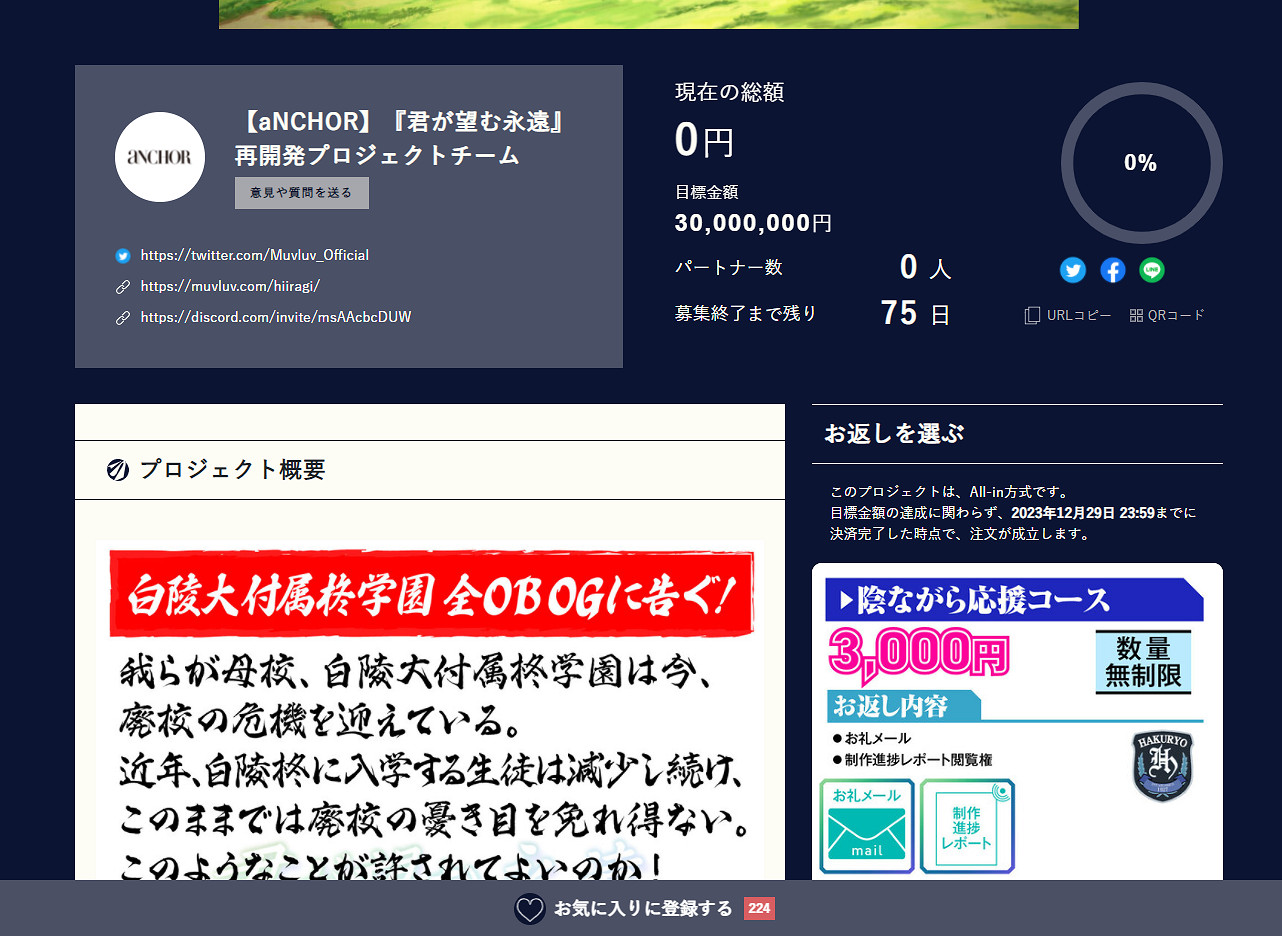Screen dimensions: 1282x936
Task: Open the QRコード display
Action: pos(1136,315)
